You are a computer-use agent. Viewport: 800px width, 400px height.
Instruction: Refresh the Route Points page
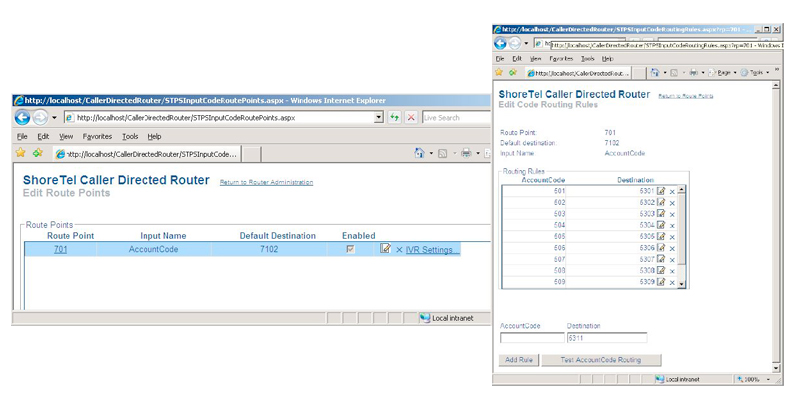pos(394,118)
